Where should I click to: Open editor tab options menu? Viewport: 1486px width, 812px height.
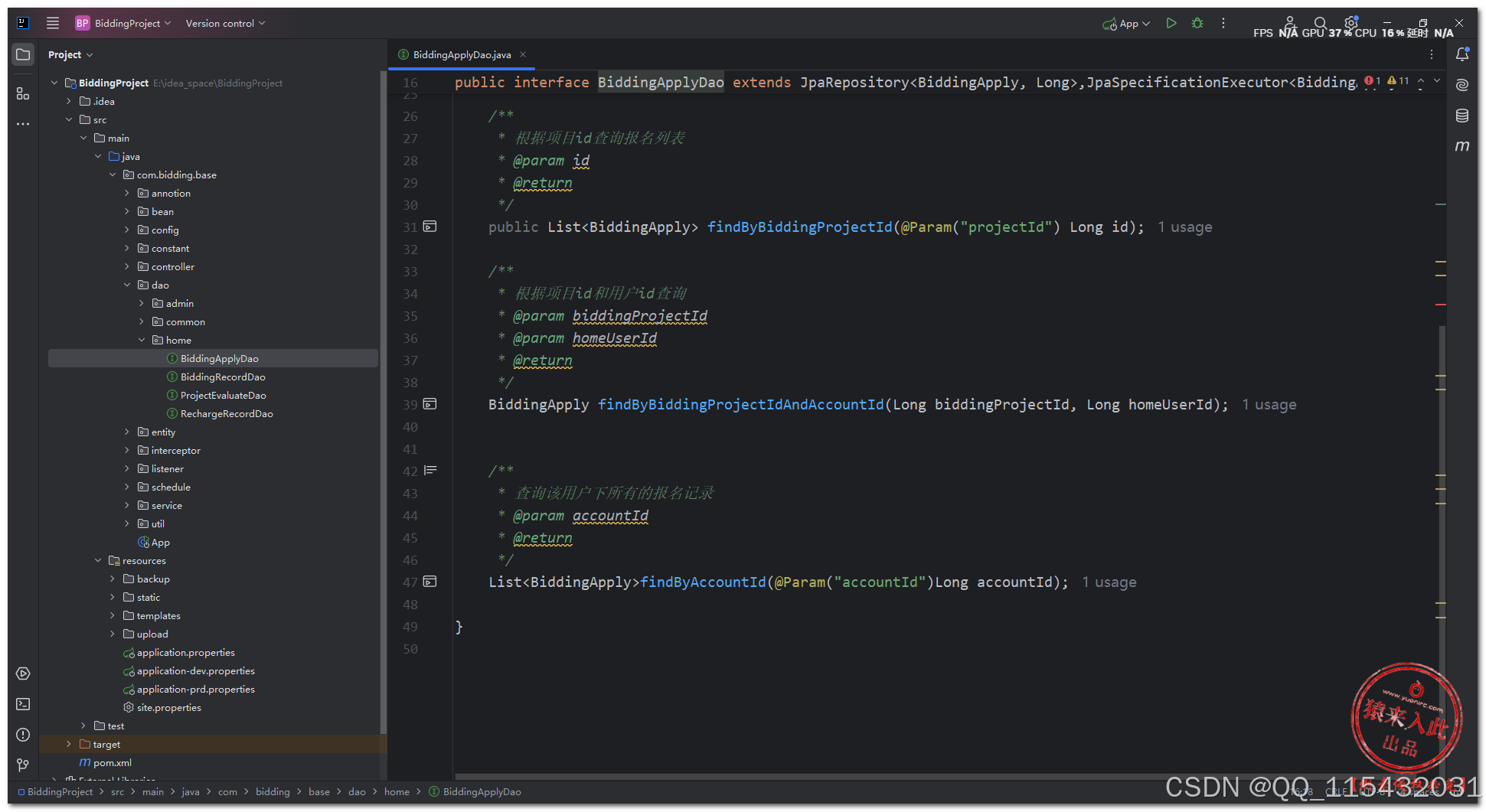tap(1432, 54)
